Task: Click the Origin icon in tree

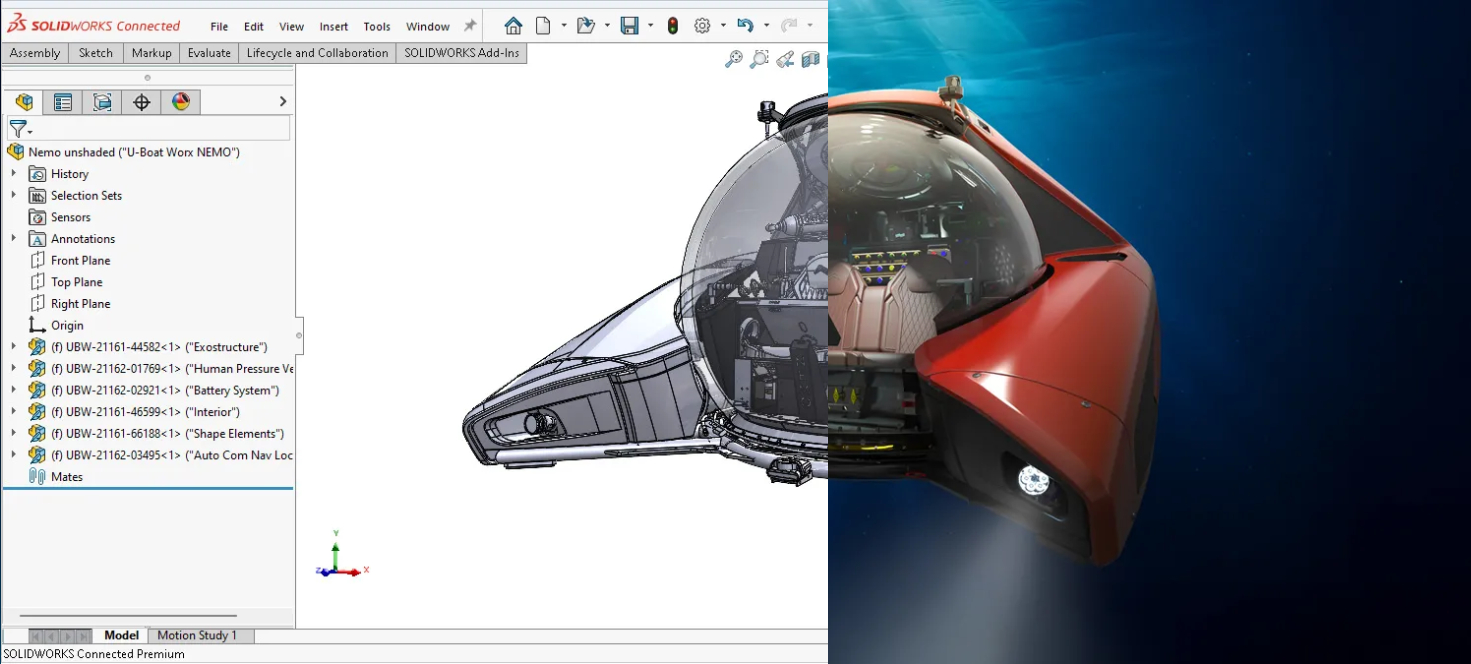Action: 37,325
